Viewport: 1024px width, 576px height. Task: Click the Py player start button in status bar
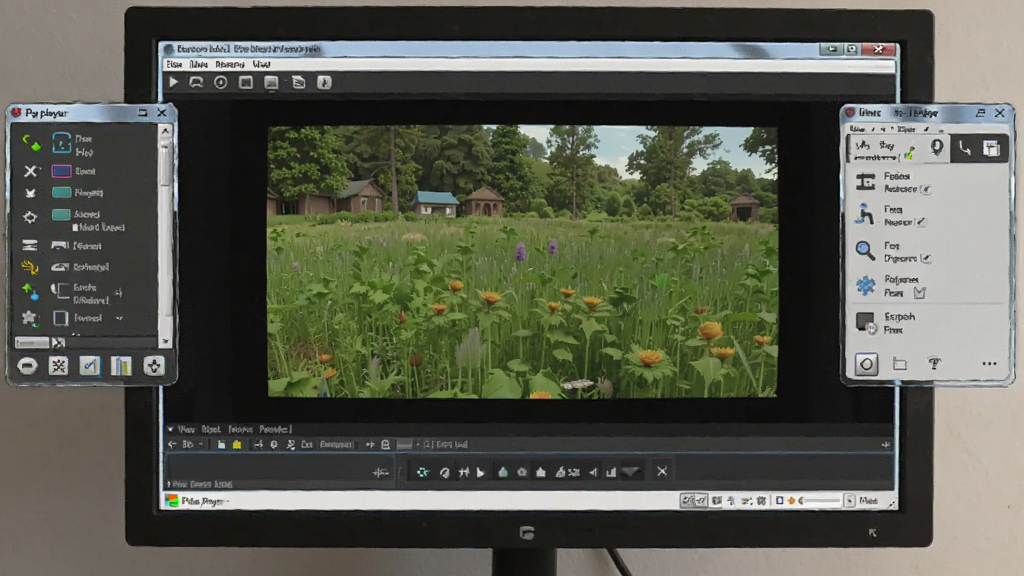(196, 501)
